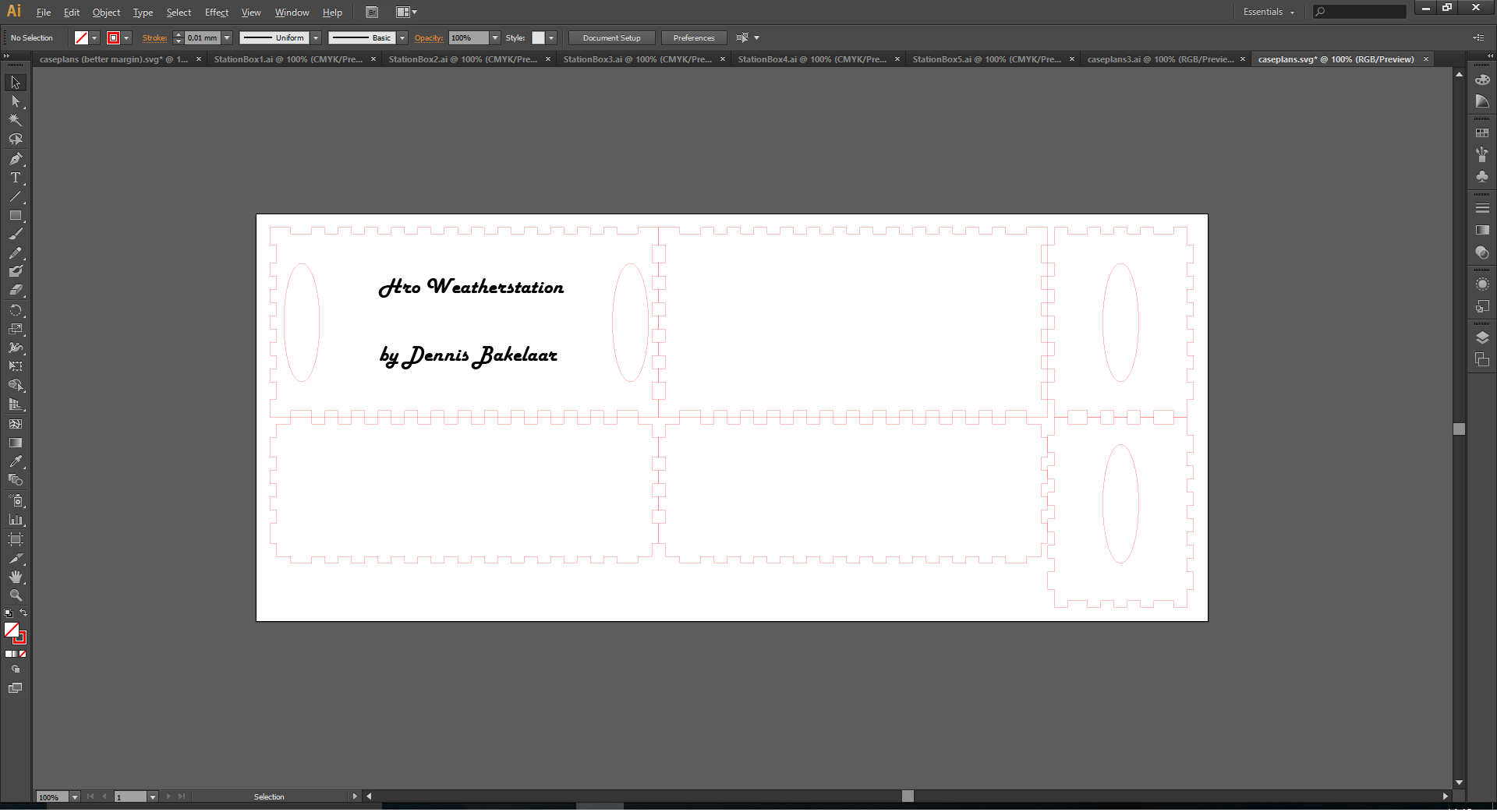Open the Effect menu

pyautogui.click(x=217, y=12)
